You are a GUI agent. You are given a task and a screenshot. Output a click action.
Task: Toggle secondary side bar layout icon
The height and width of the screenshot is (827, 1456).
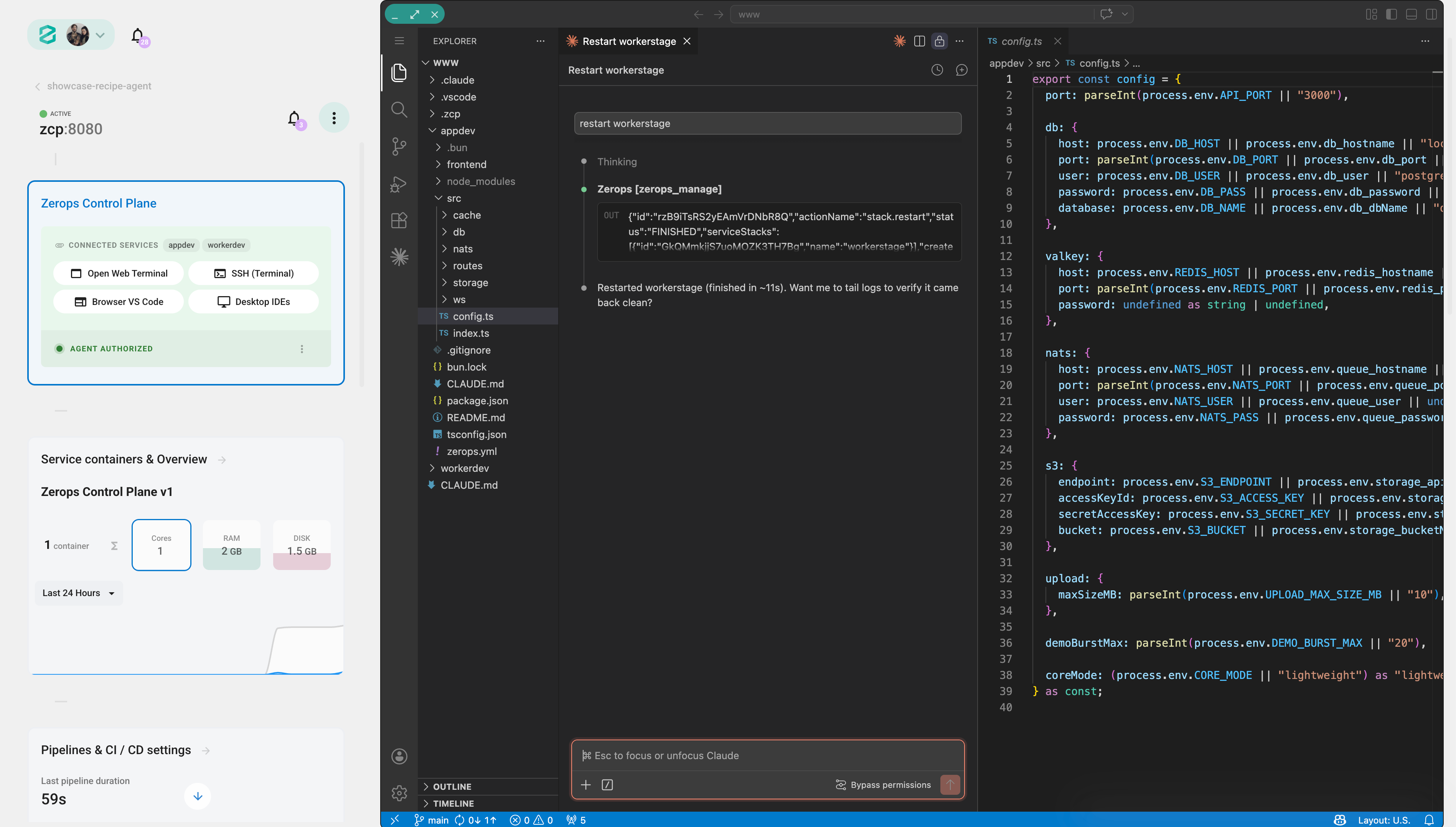[1431, 14]
